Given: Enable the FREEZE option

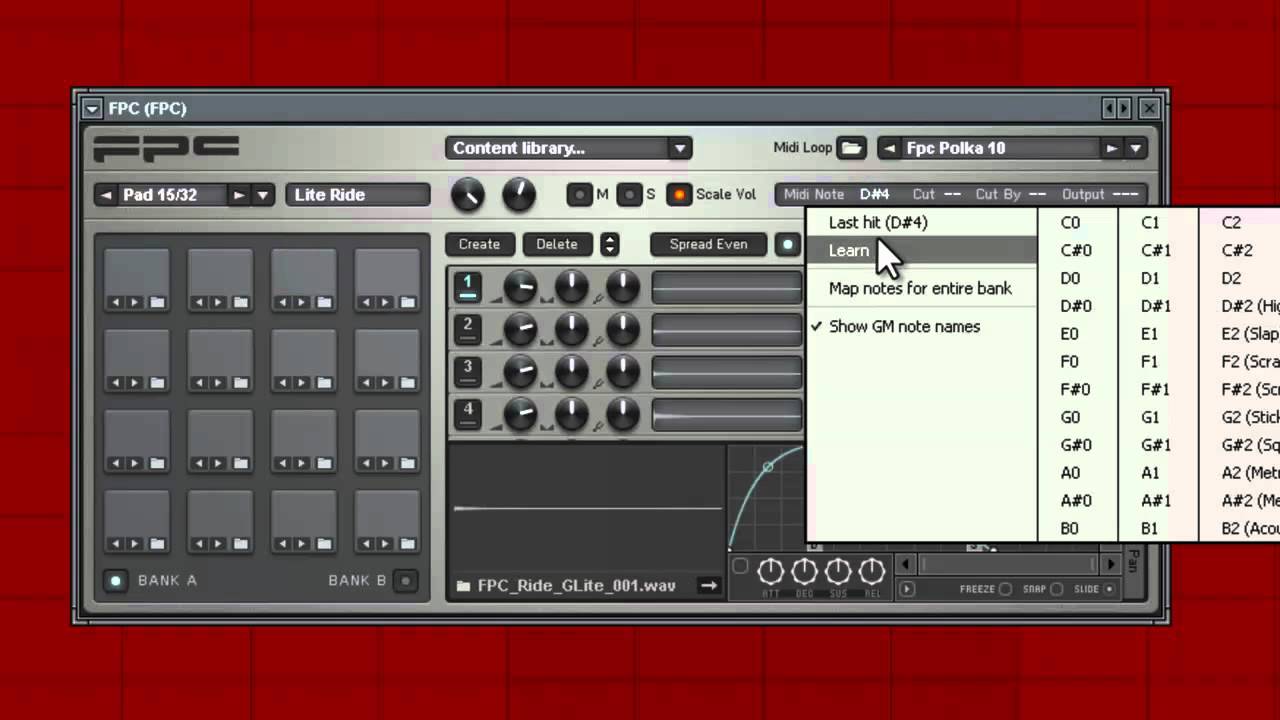Looking at the screenshot, I should [1006, 589].
